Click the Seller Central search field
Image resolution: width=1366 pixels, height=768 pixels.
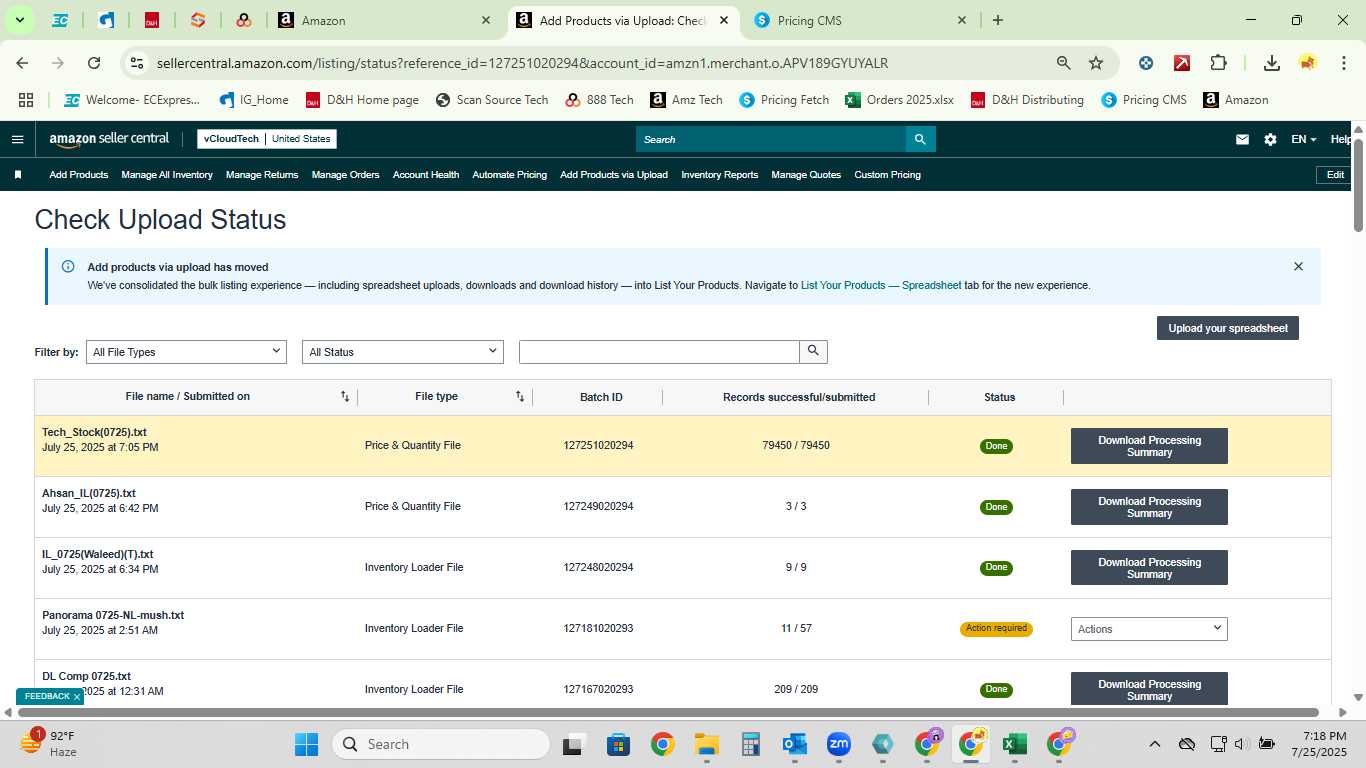pyautogui.click(x=771, y=139)
